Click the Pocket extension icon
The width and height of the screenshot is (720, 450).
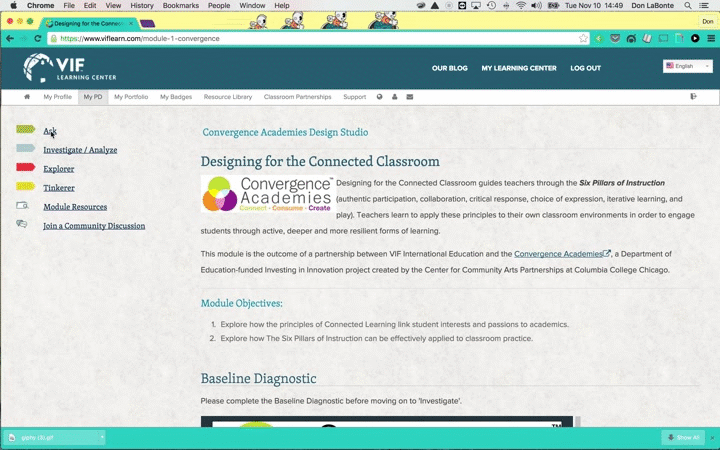click(615, 39)
